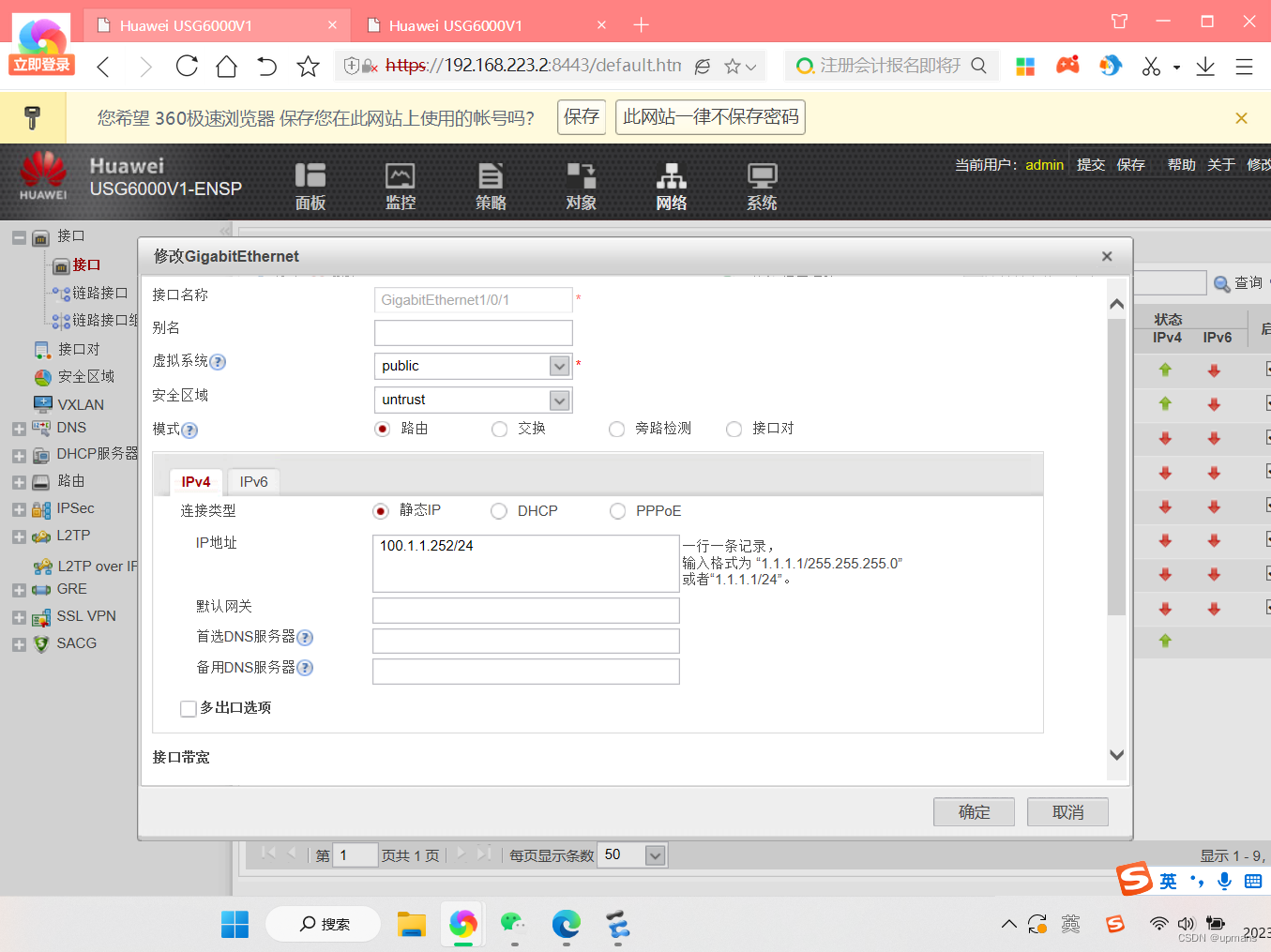Select 接口对 in the left tree
Viewport: 1271px width, 952px height.
point(78,350)
